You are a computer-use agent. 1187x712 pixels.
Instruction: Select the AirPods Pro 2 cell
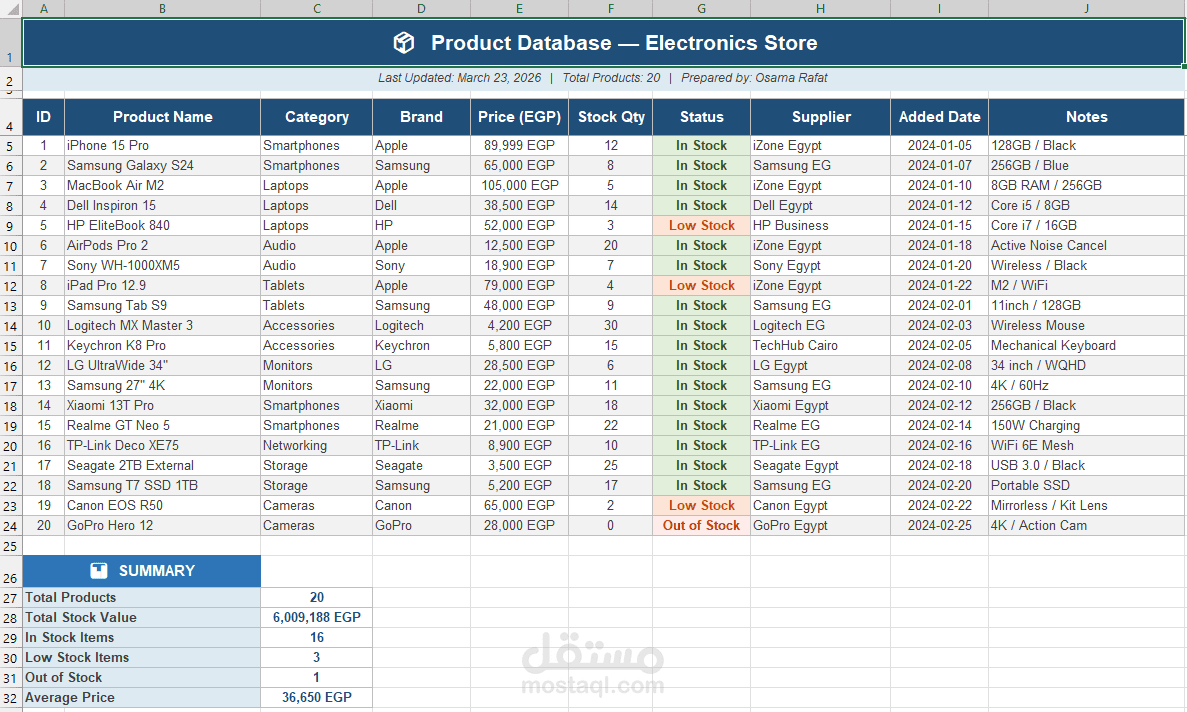point(163,245)
